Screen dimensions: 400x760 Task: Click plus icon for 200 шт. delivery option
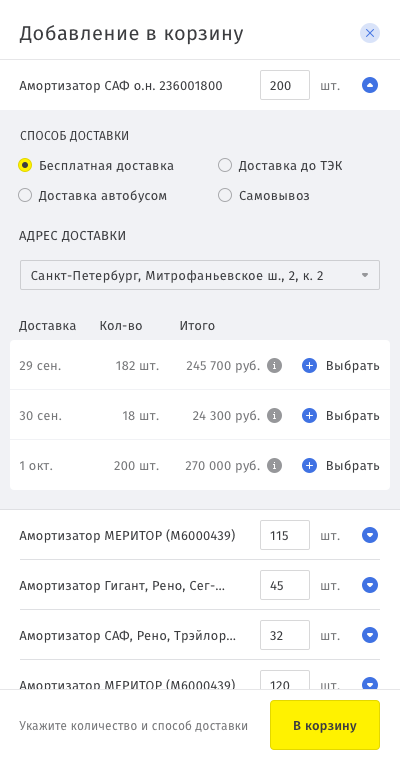coord(309,466)
